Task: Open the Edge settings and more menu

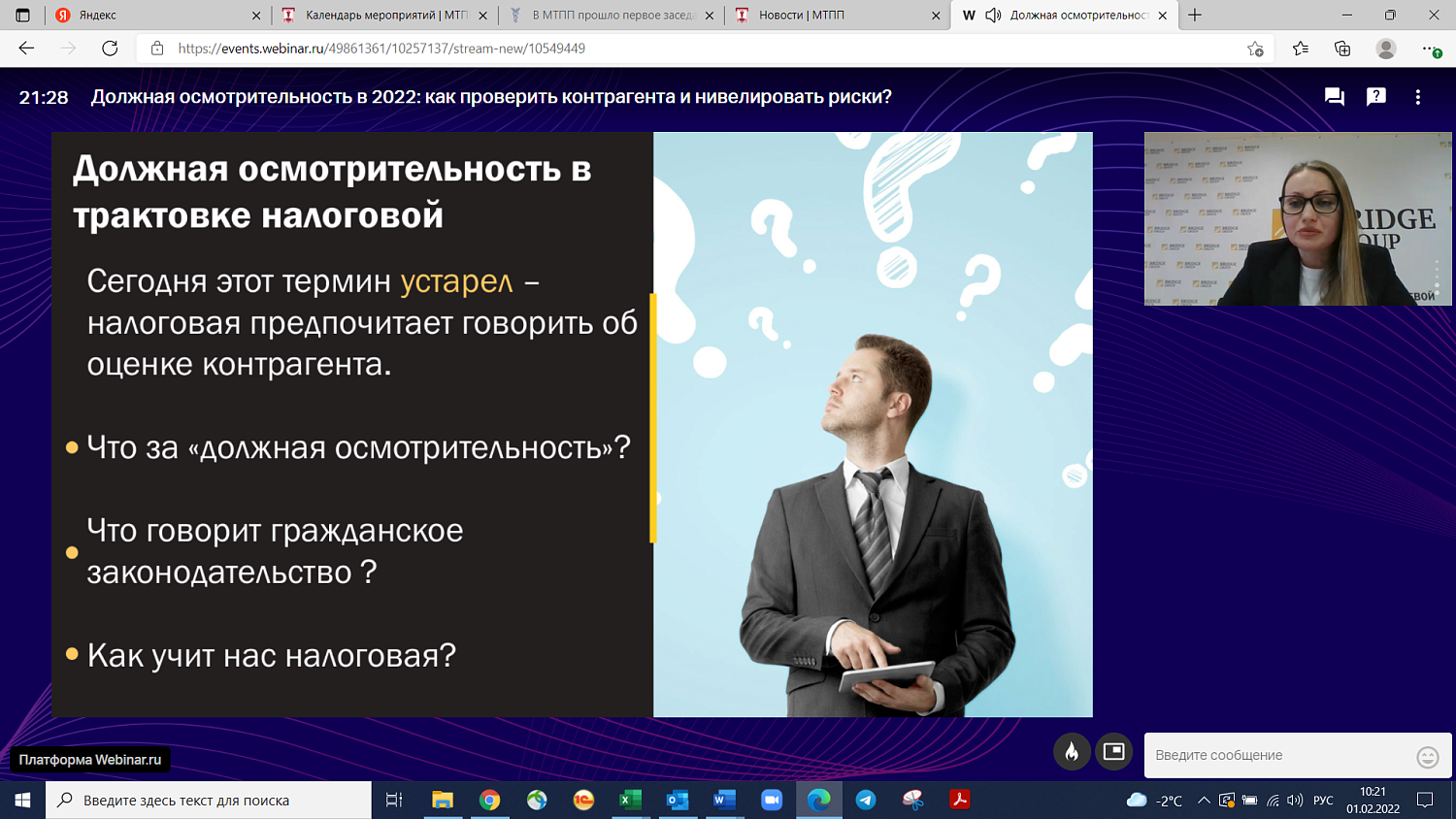Action: (1430, 49)
